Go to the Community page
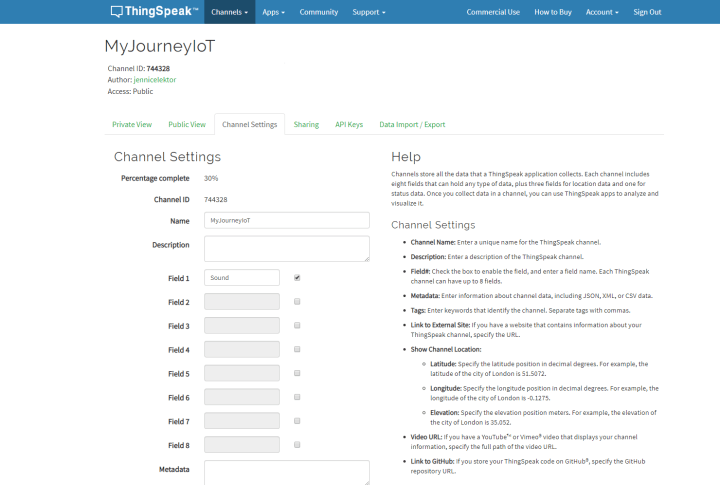 (319, 12)
